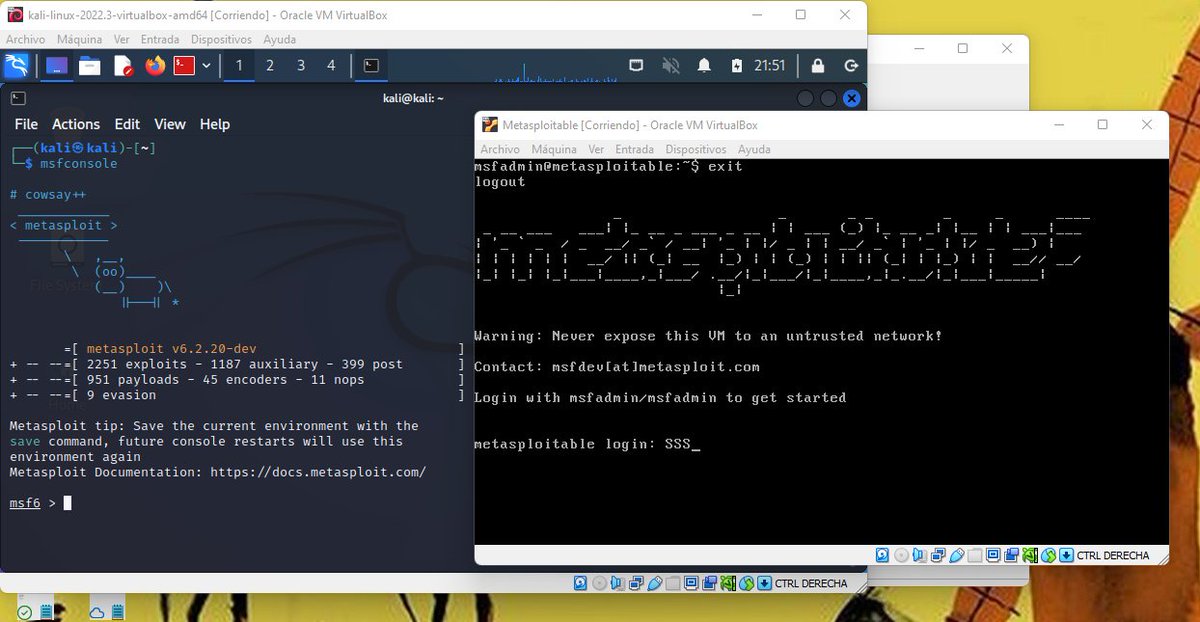Open Ayuda menu in Metasploitable window
The image size is (1200, 622).
(754, 149)
